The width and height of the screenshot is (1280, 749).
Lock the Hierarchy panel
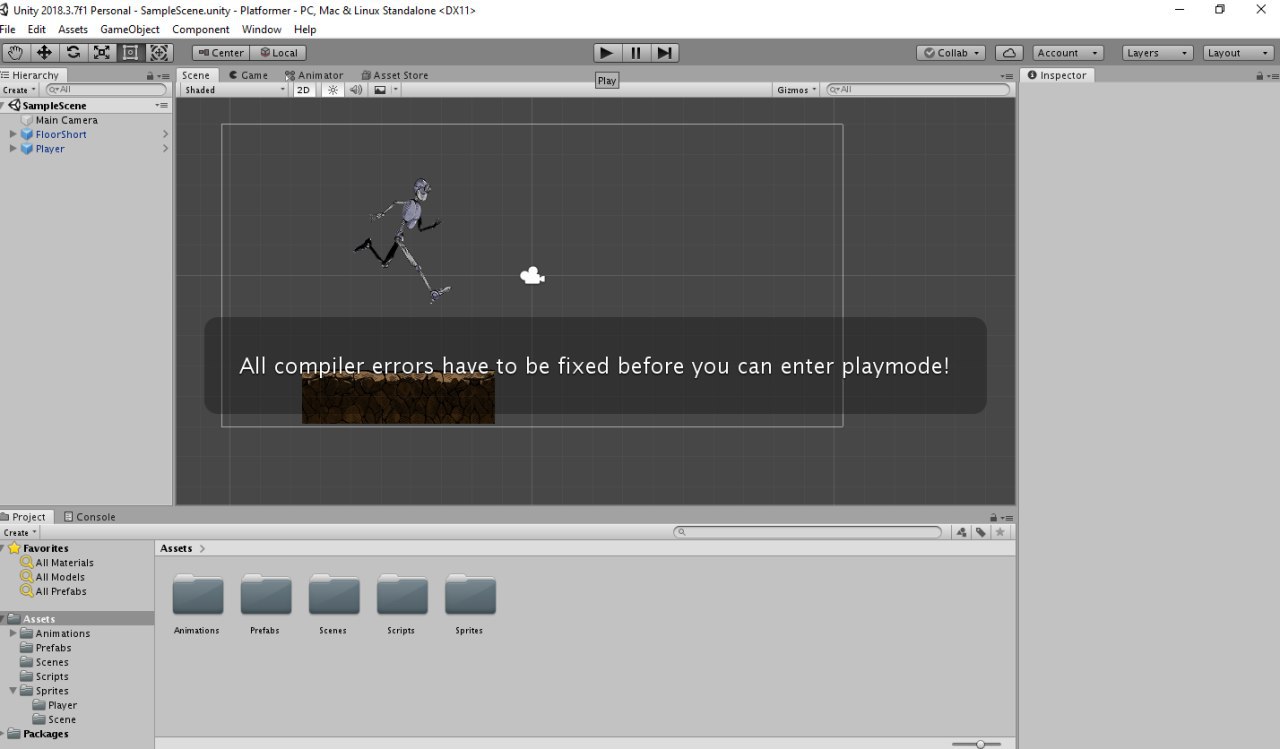click(150, 76)
